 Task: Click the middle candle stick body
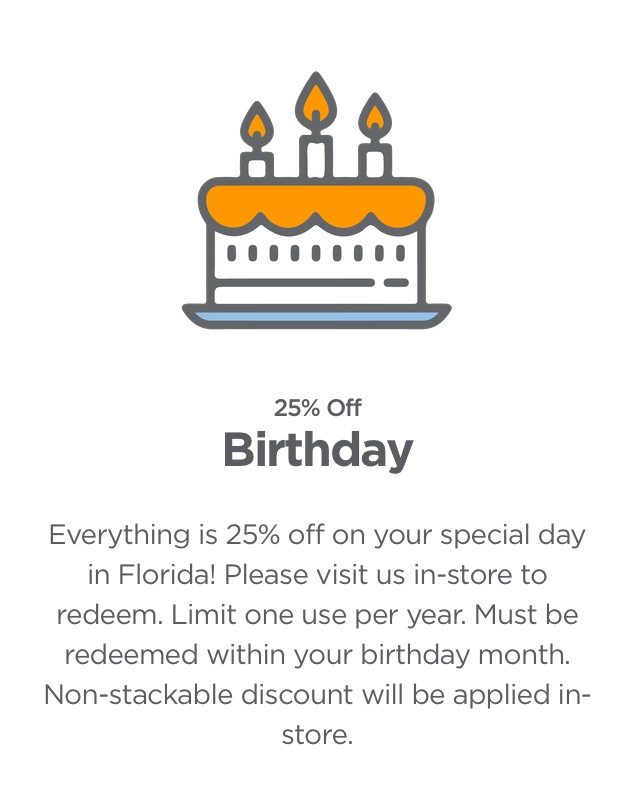click(x=316, y=157)
